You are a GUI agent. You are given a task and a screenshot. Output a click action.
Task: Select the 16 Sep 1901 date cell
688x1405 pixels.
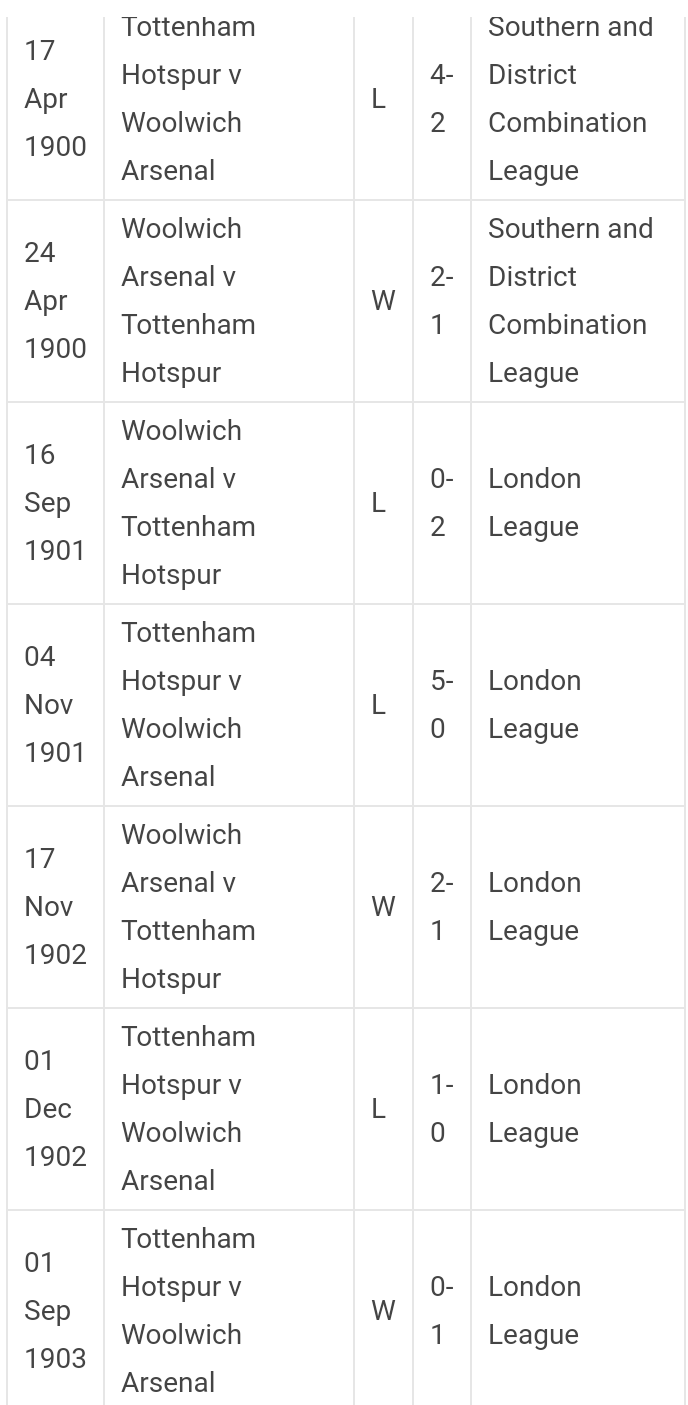click(x=55, y=503)
